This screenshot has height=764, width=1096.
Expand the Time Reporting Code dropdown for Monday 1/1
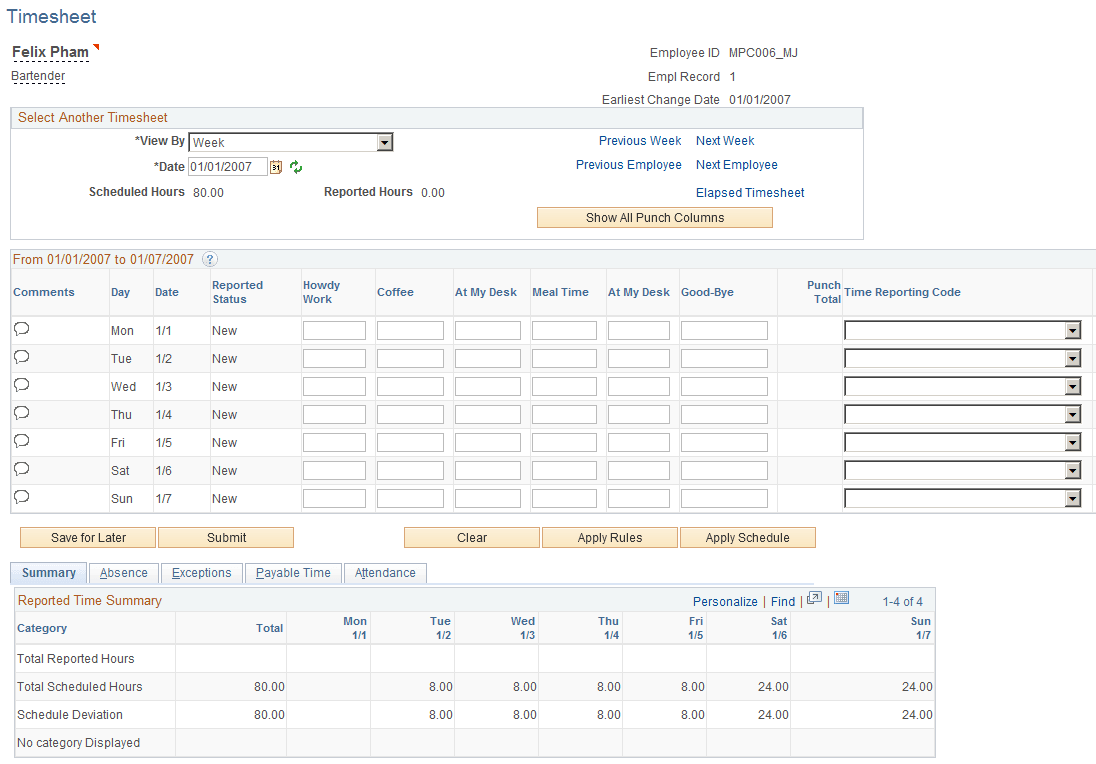(x=1072, y=329)
